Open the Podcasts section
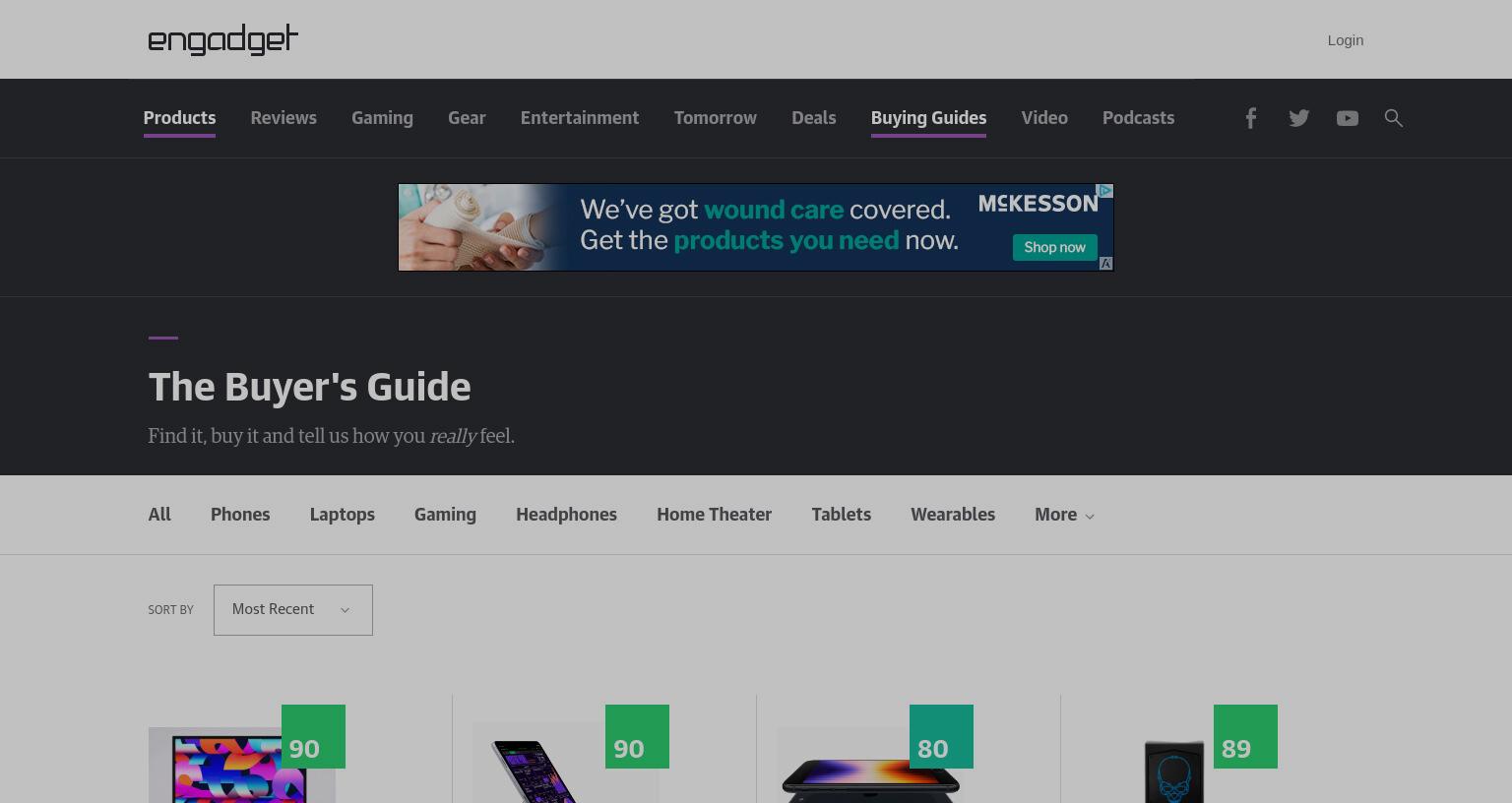 1138,118
